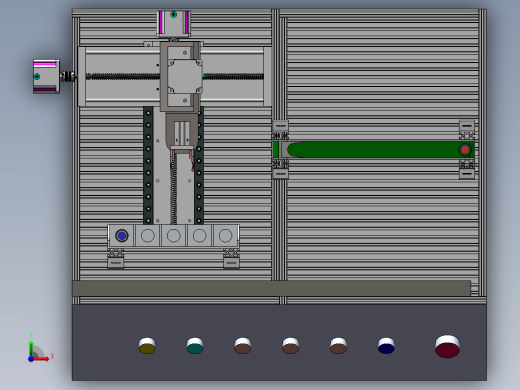Image resolution: width=520 pixels, height=390 pixels.
Task: Select the gripper jaws on the vertical slide
Action: click(182, 160)
